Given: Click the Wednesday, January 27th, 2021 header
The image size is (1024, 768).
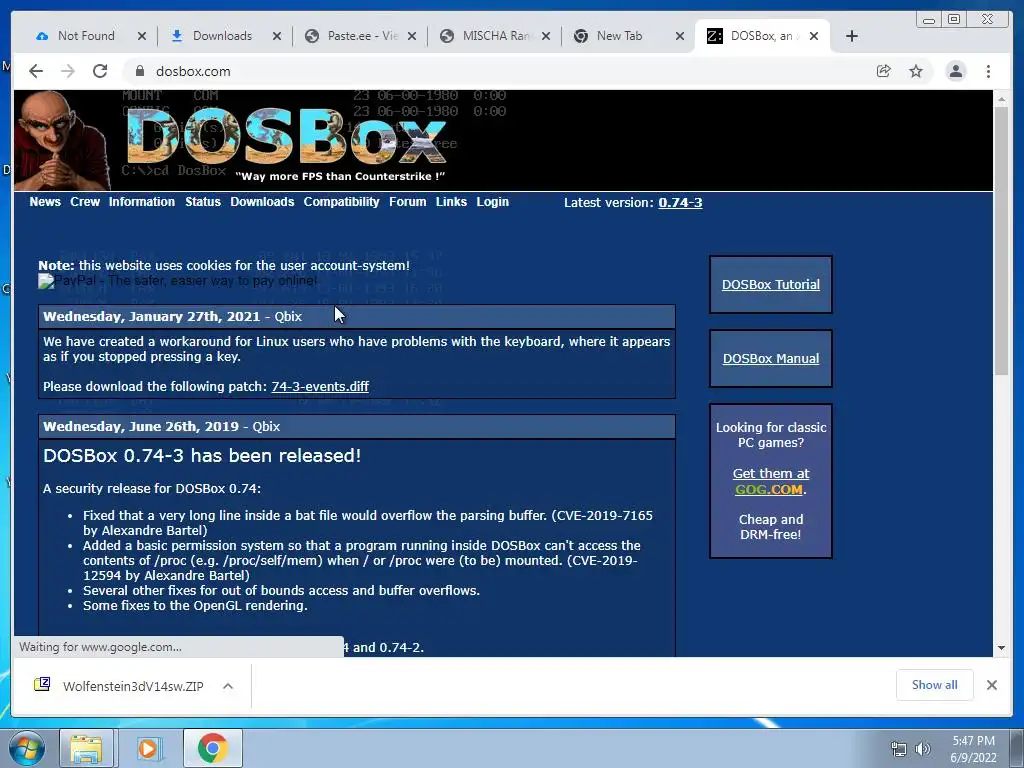Looking at the screenshot, I should [x=357, y=317].
